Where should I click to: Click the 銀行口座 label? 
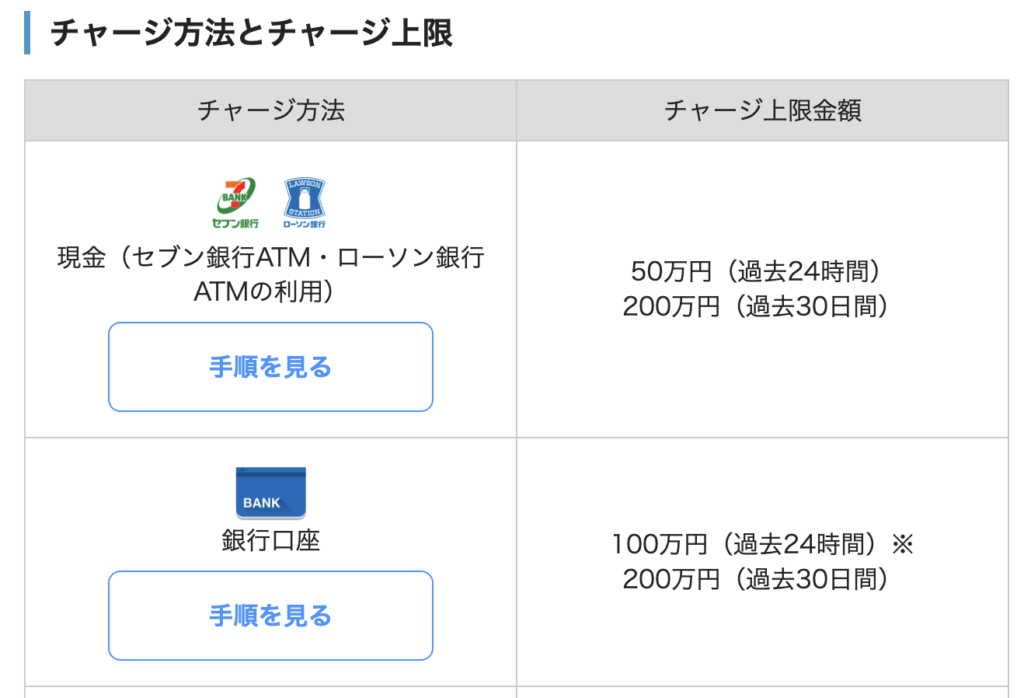click(x=270, y=540)
